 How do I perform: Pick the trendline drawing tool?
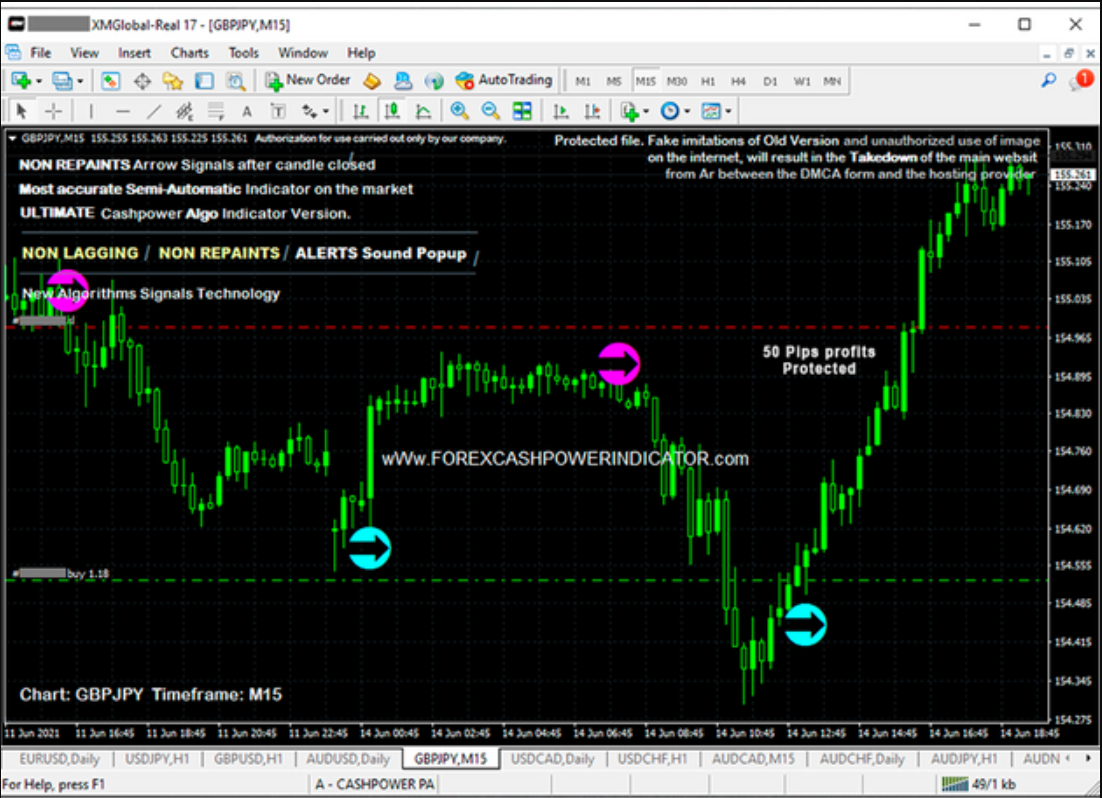click(x=153, y=111)
